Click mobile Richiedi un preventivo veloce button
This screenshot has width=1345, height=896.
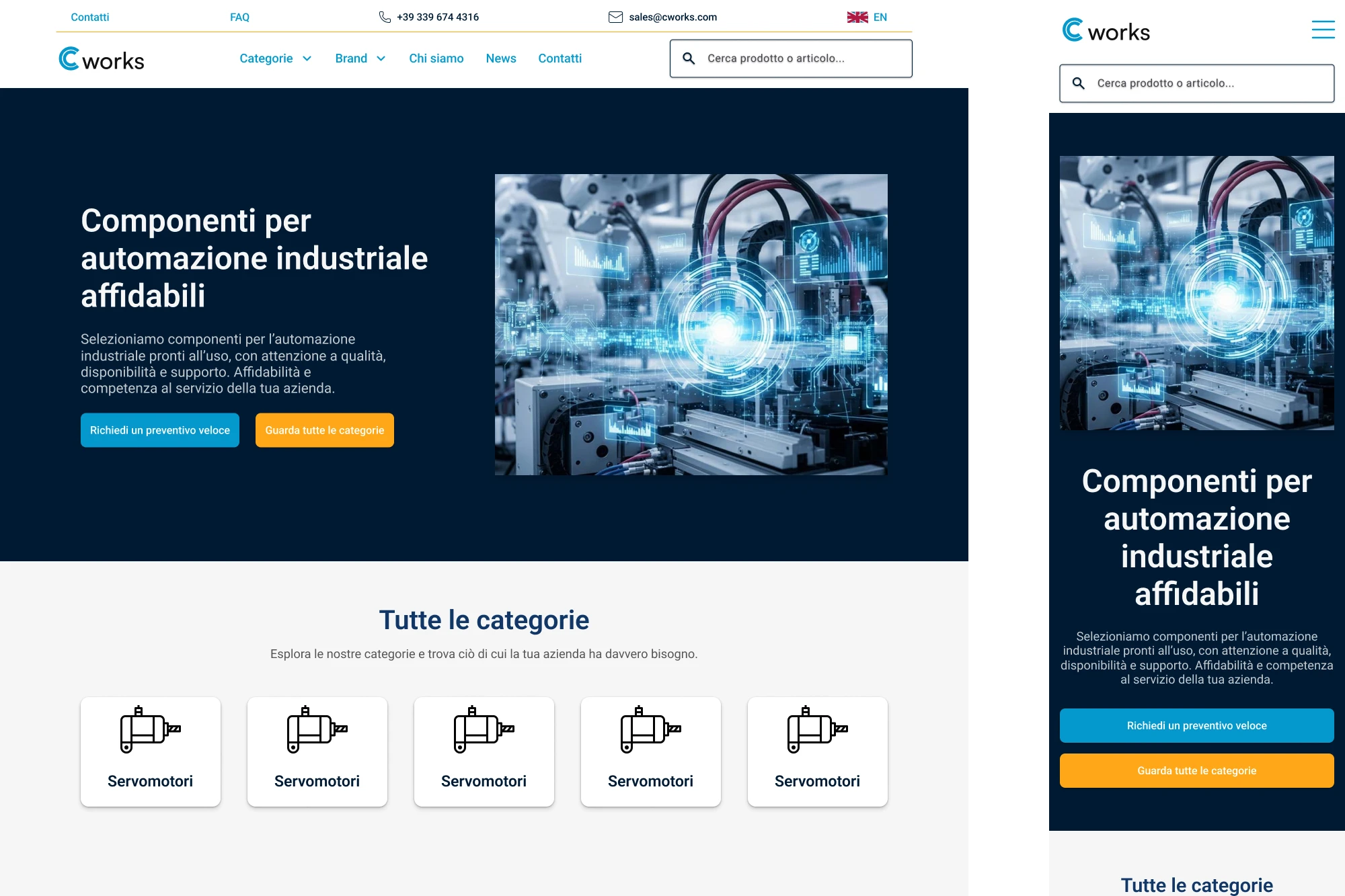click(1196, 725)
